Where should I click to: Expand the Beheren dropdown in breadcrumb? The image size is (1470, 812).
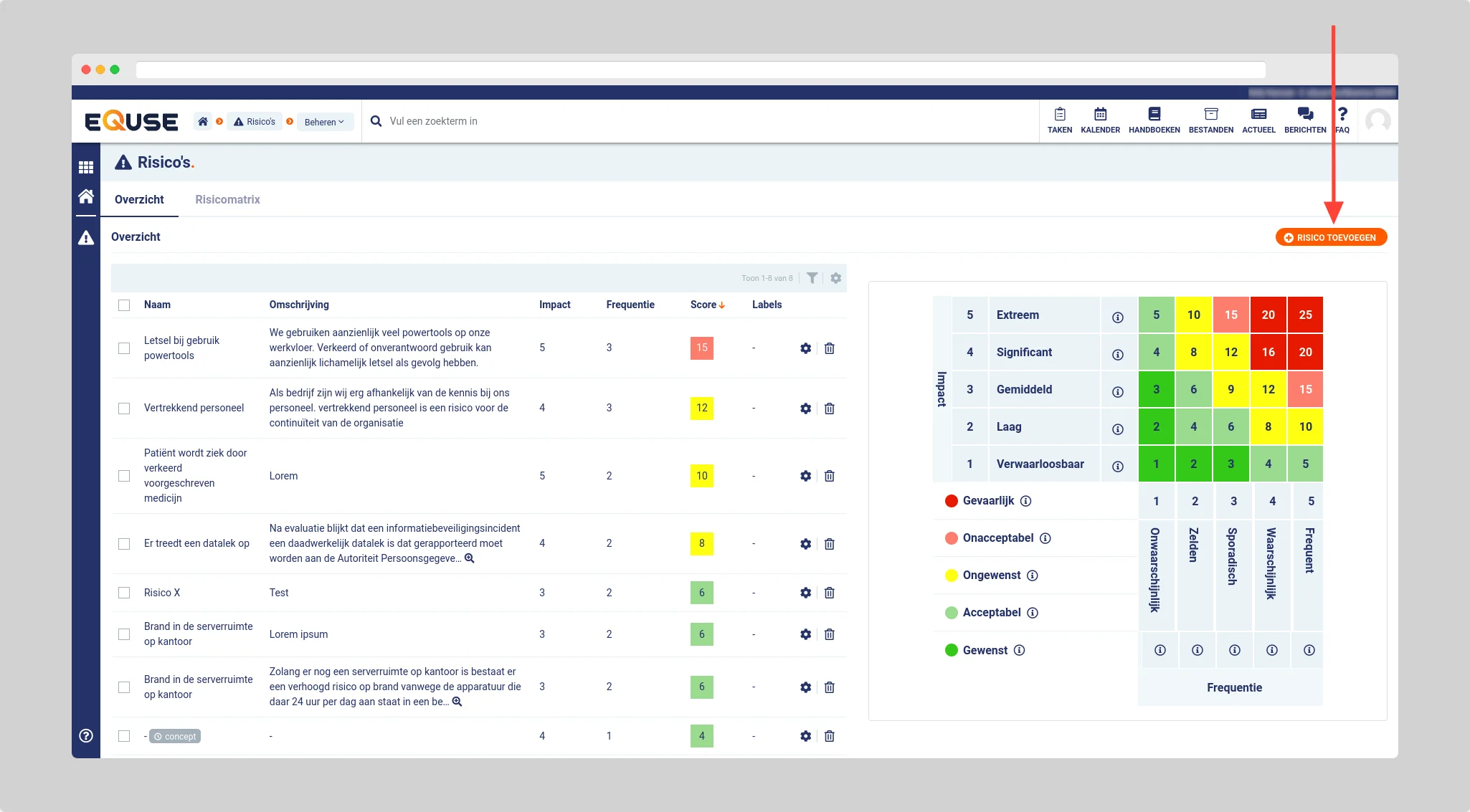[324, 122]
